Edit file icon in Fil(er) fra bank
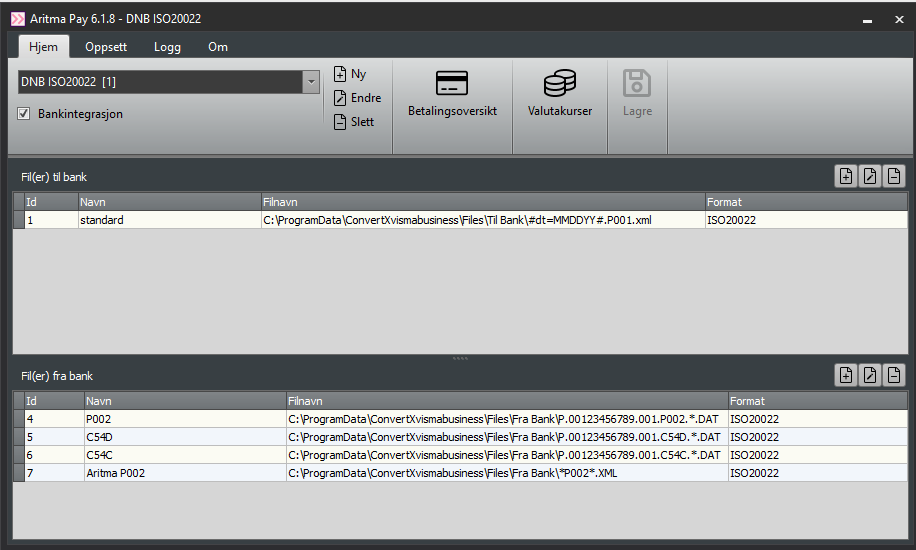Viewport: 916px width, 550px height. 870,375
